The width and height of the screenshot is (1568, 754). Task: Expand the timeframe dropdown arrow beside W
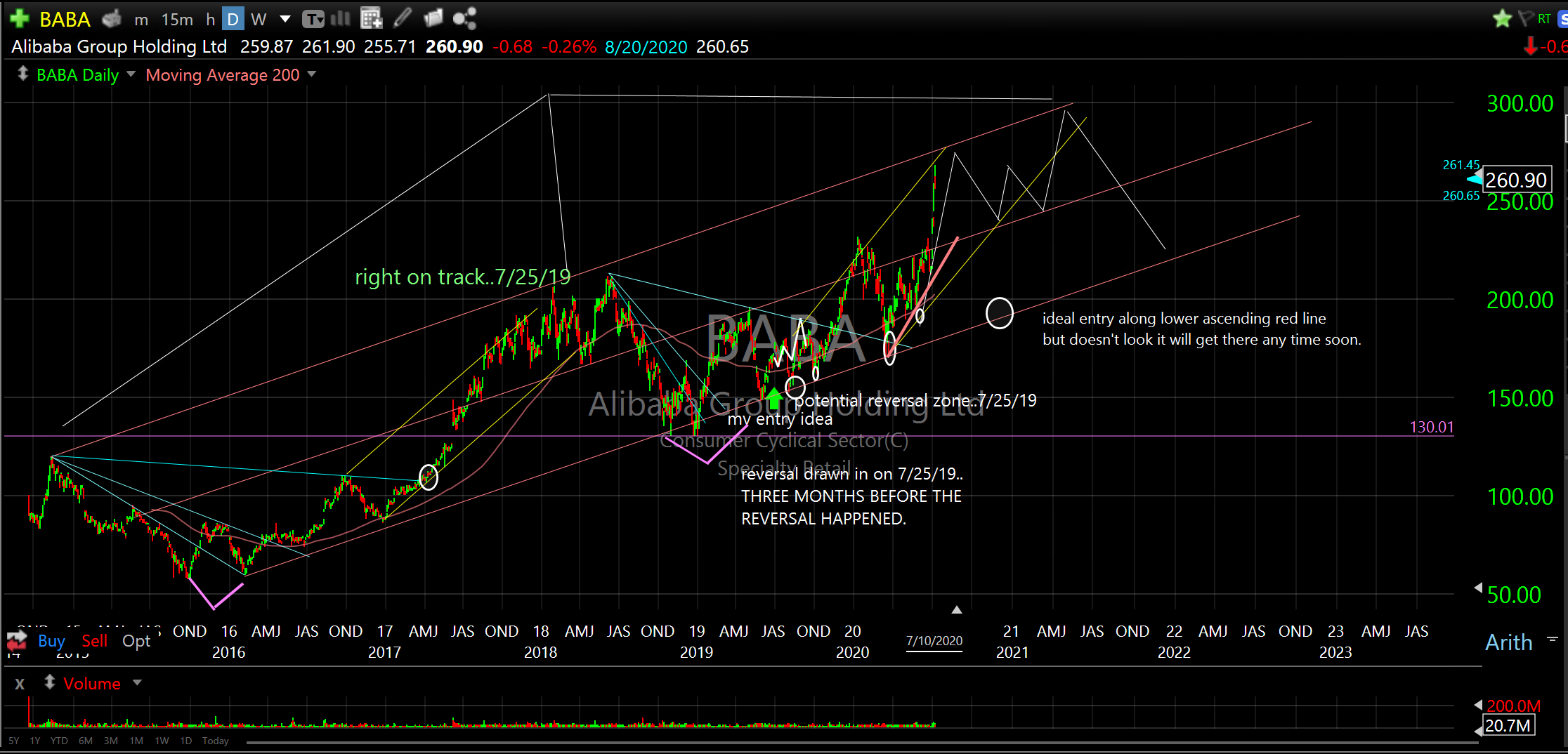[x=285, y=19]
